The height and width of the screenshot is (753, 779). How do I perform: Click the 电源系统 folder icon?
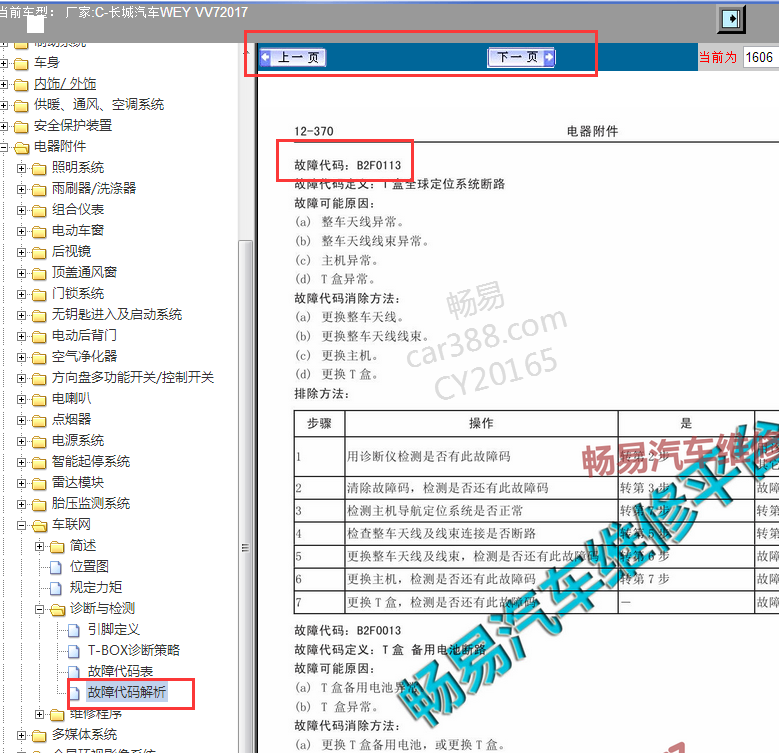coord(39,442)
